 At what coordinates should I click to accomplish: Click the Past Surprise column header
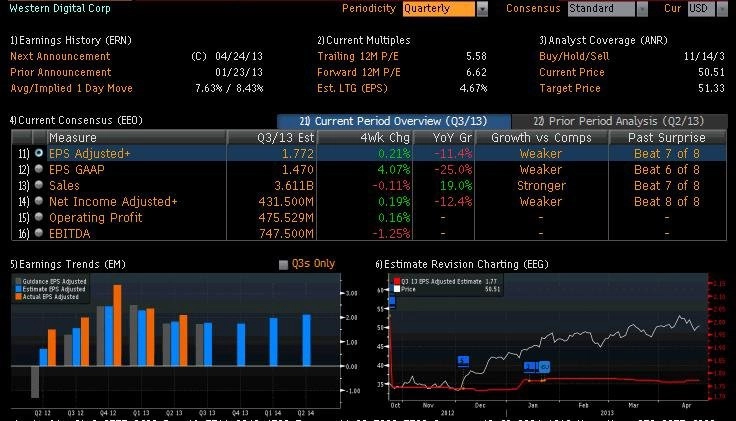(667, 138)
